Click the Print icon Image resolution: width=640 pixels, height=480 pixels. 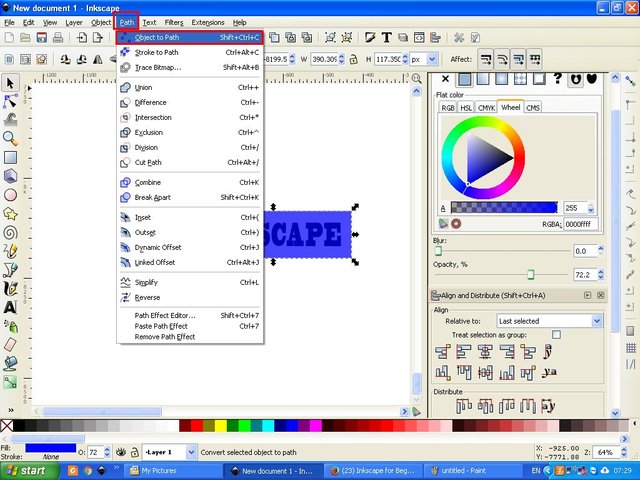[58, 38]
